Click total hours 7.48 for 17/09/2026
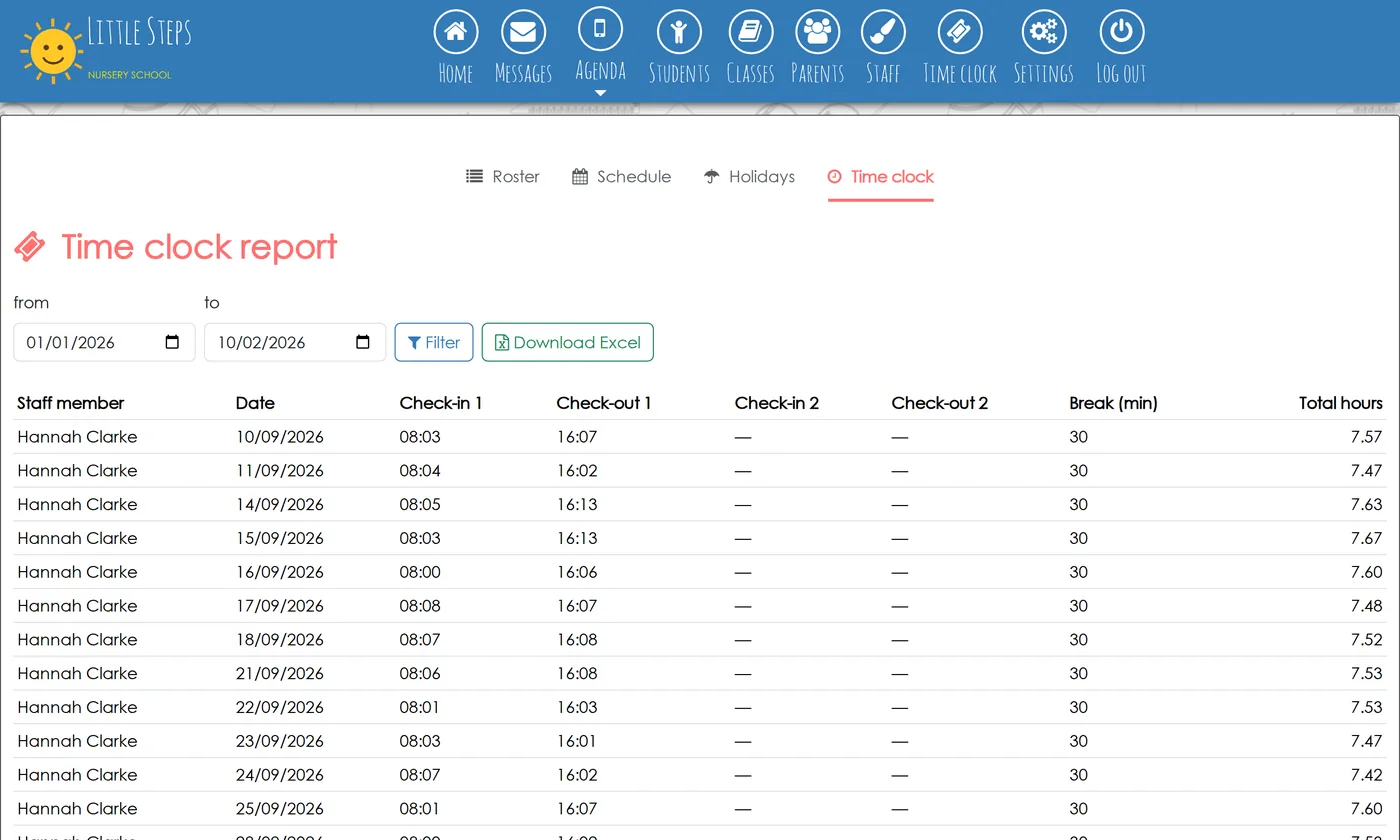 point(1366,606)
